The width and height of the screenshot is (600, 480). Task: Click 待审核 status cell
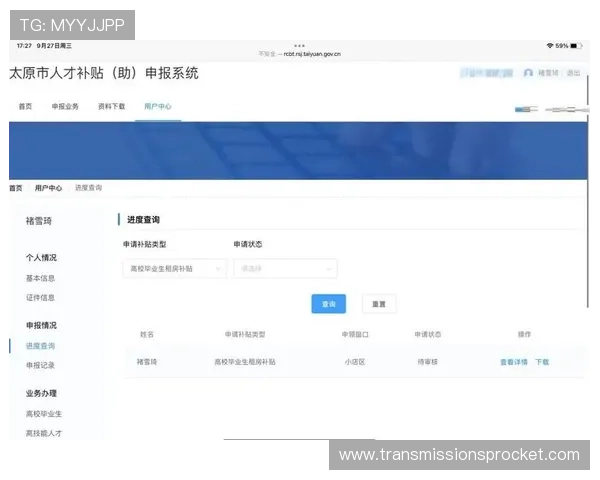click(x=427, y=362)
